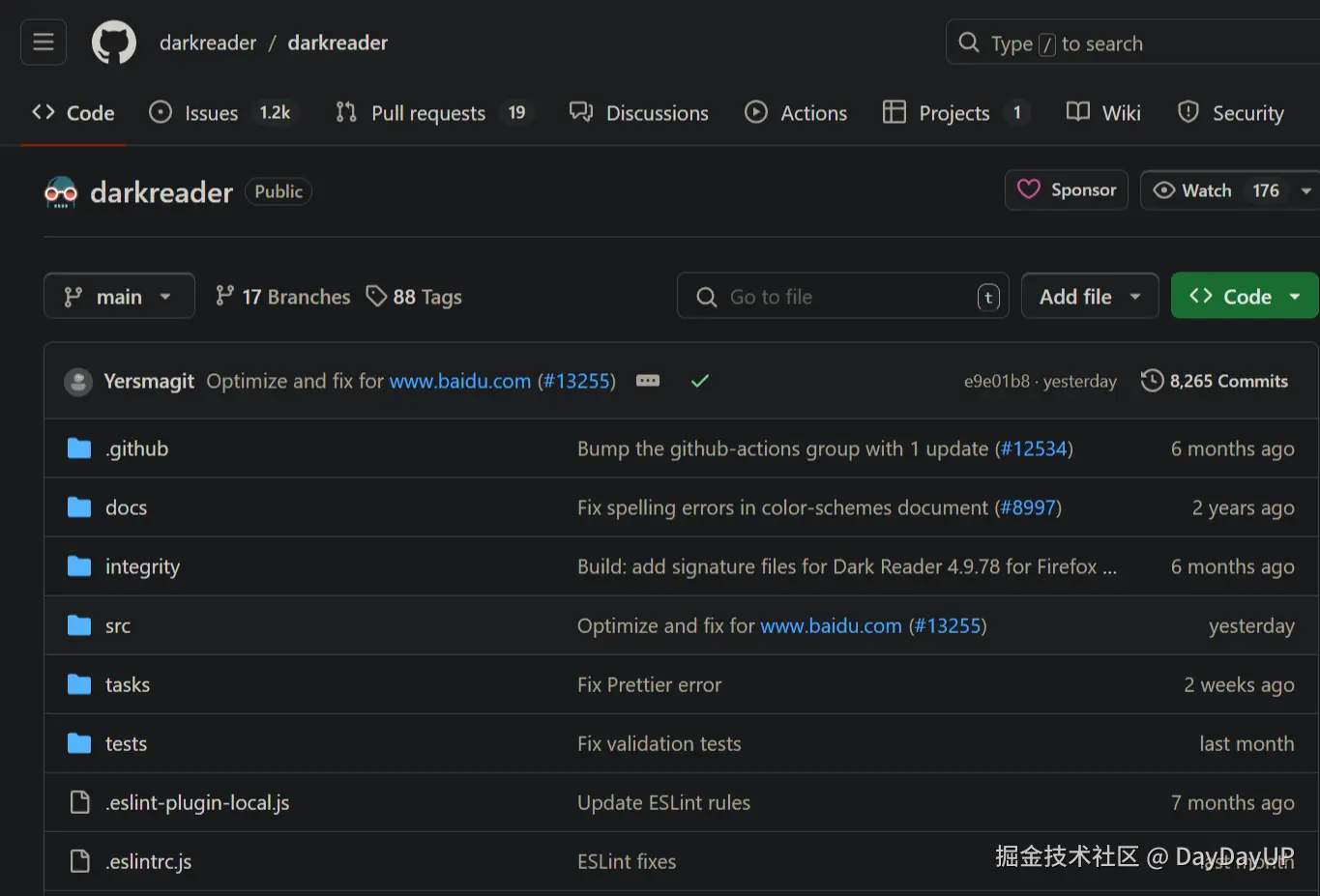The width and height of the screenshot is (1320, 896).
Task: Click the Go to file search field
Action: [841, 297]
